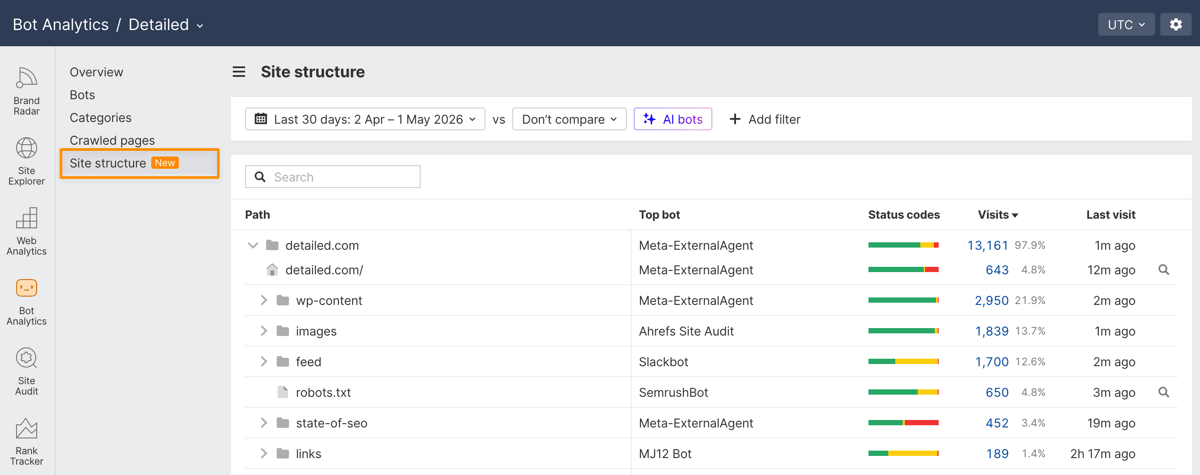This screenshot has width=1200, height=475.
Task: Open the Detailed project dropdown
Action: pos(166,25)
